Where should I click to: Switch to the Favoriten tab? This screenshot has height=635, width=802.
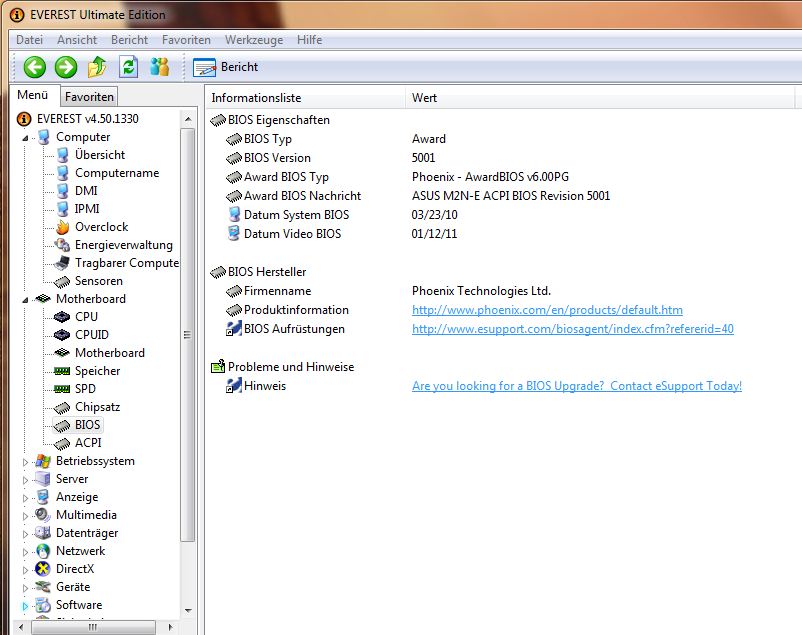89,97
